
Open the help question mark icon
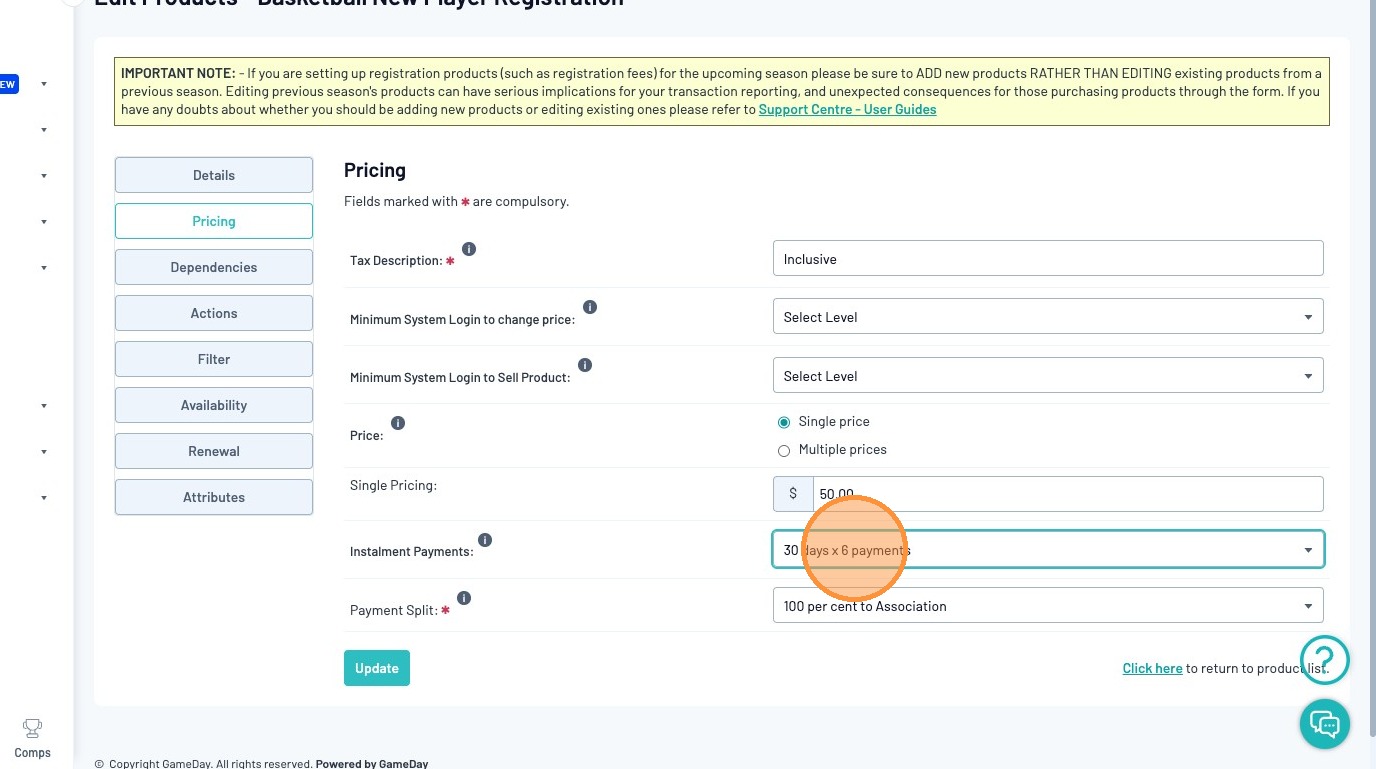[1325, 659]
